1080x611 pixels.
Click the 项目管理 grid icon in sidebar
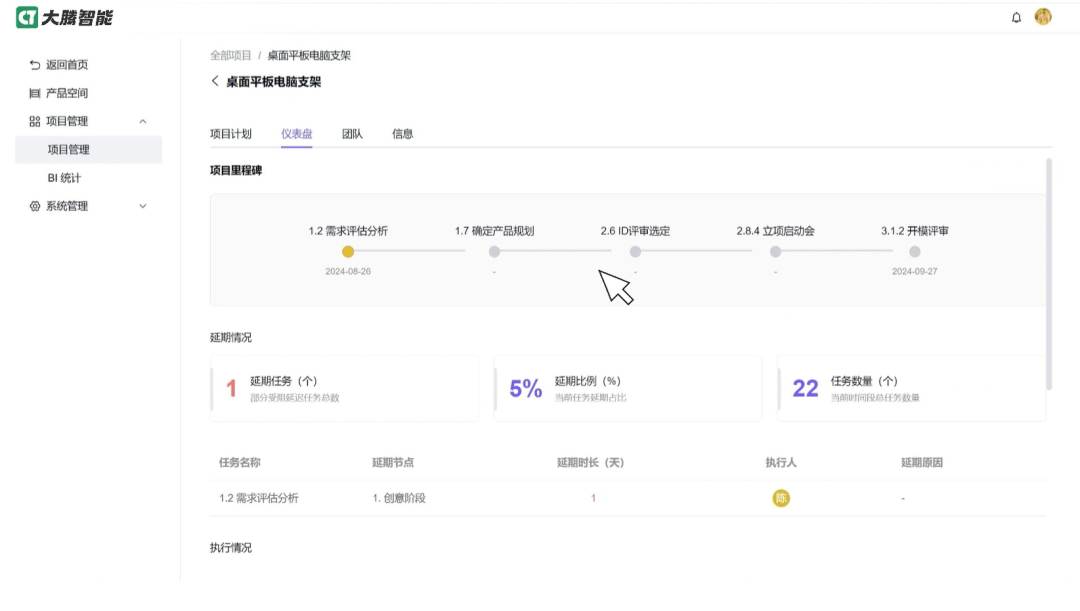click(31, 120)
